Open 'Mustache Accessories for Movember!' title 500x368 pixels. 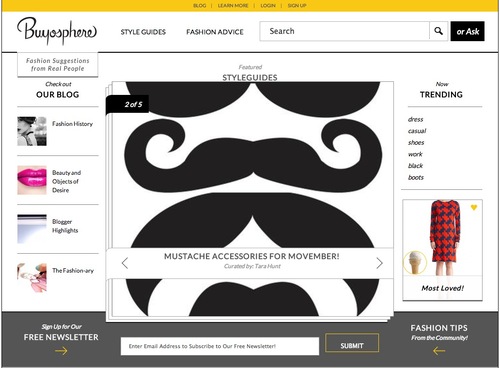252,256
